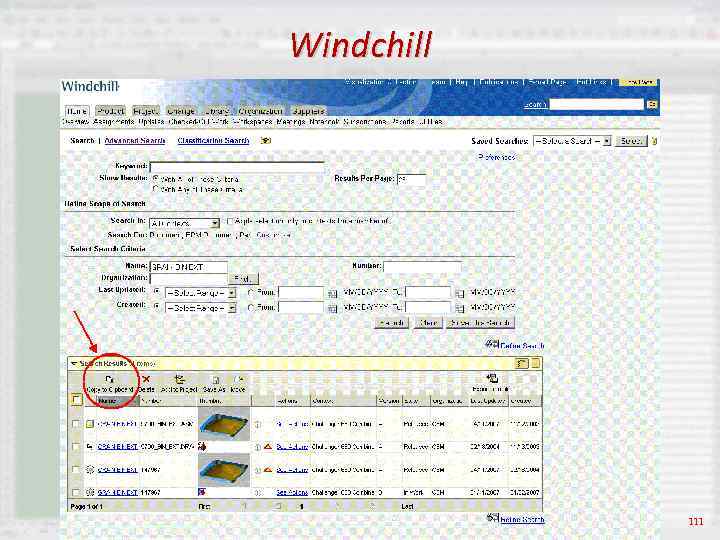Click small thumbnail icon in In Work row
The height and width of the screenshot is (540, 720).
pyautogui.click(x=201, y=492)
